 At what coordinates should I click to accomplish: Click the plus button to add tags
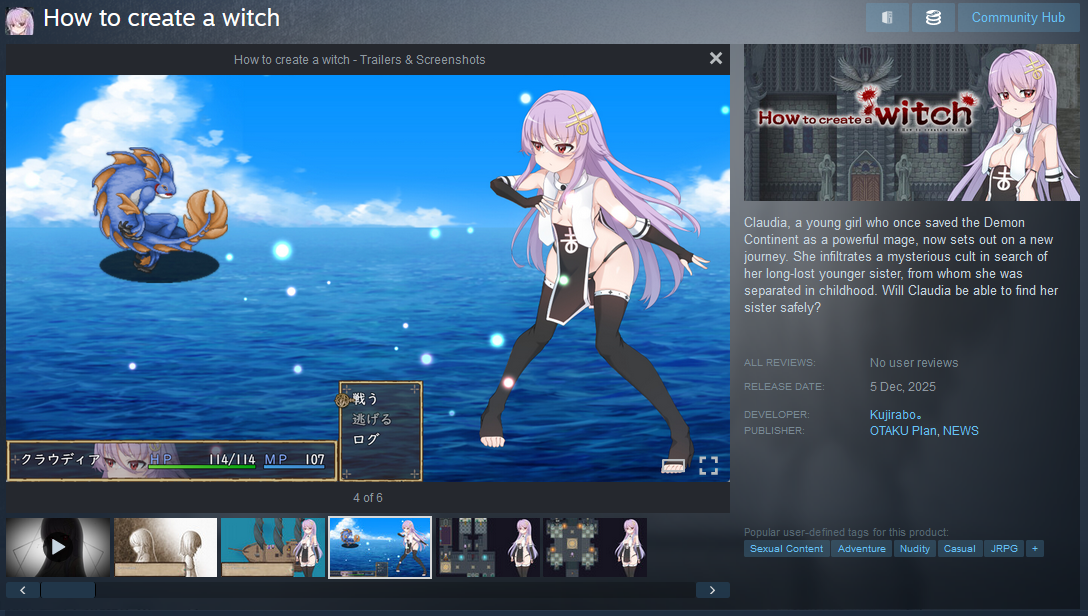1035,549
